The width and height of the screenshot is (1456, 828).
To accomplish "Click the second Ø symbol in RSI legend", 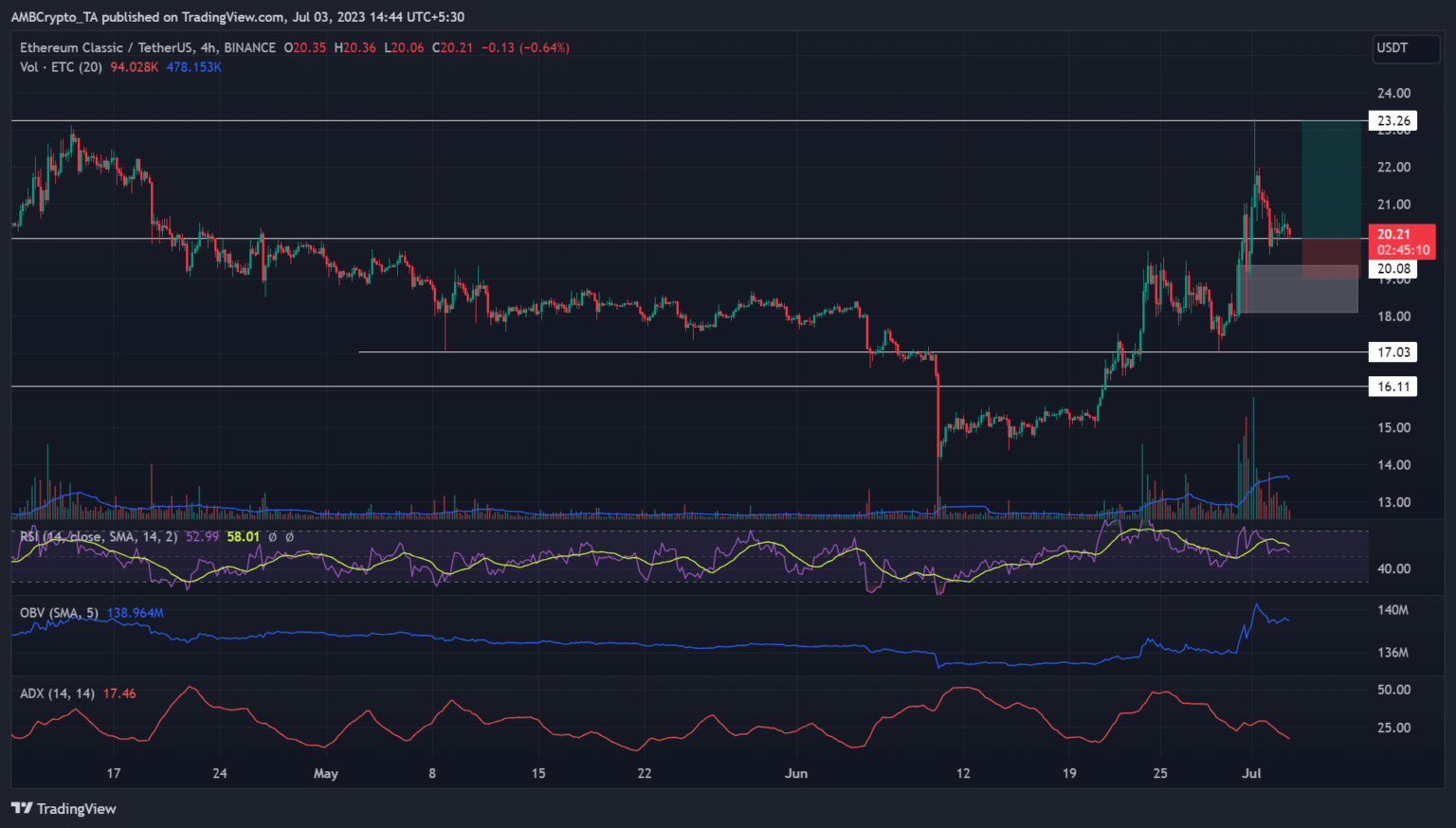I will click(289, 537).
